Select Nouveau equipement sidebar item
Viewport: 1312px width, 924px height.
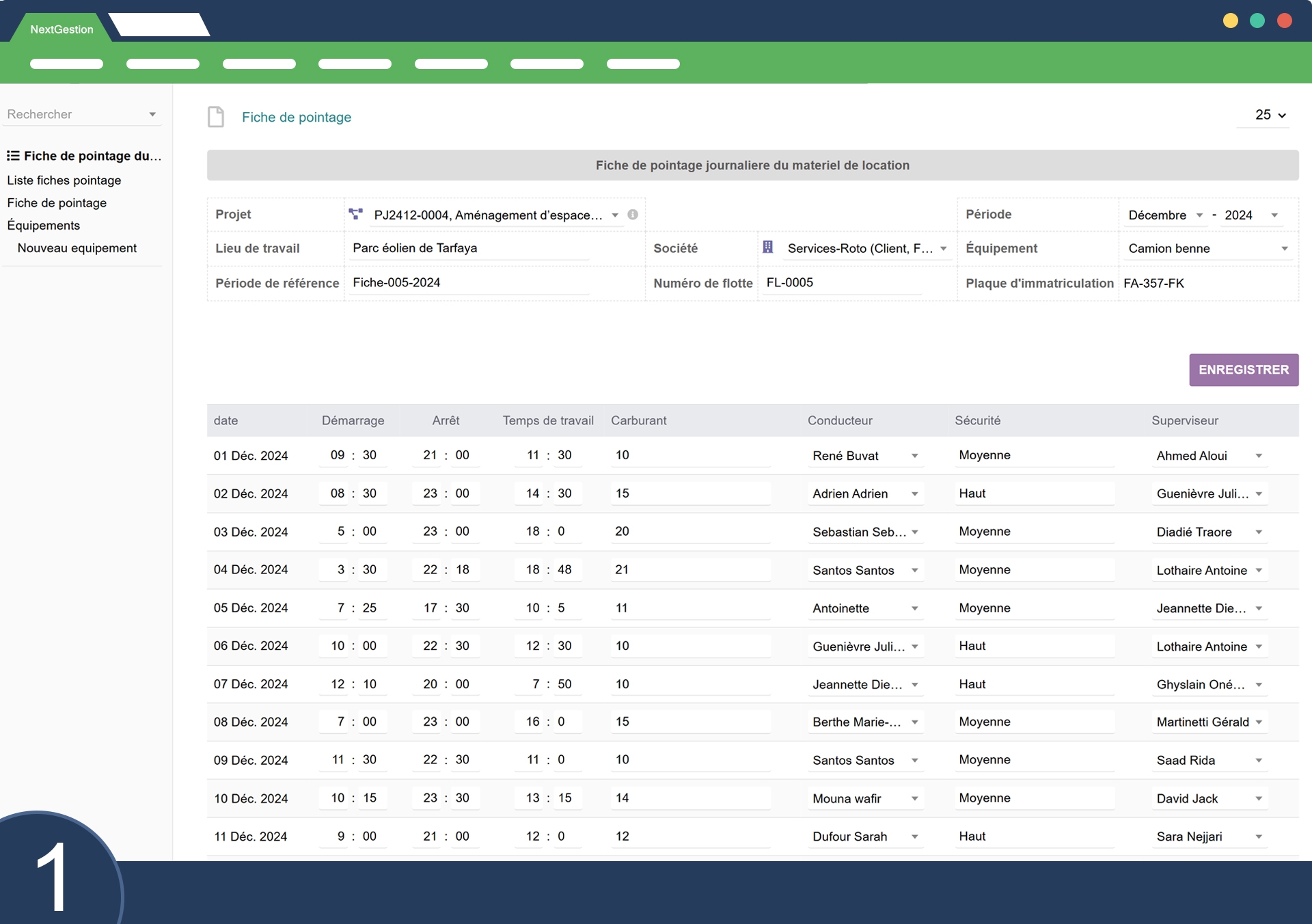[77, 248]
